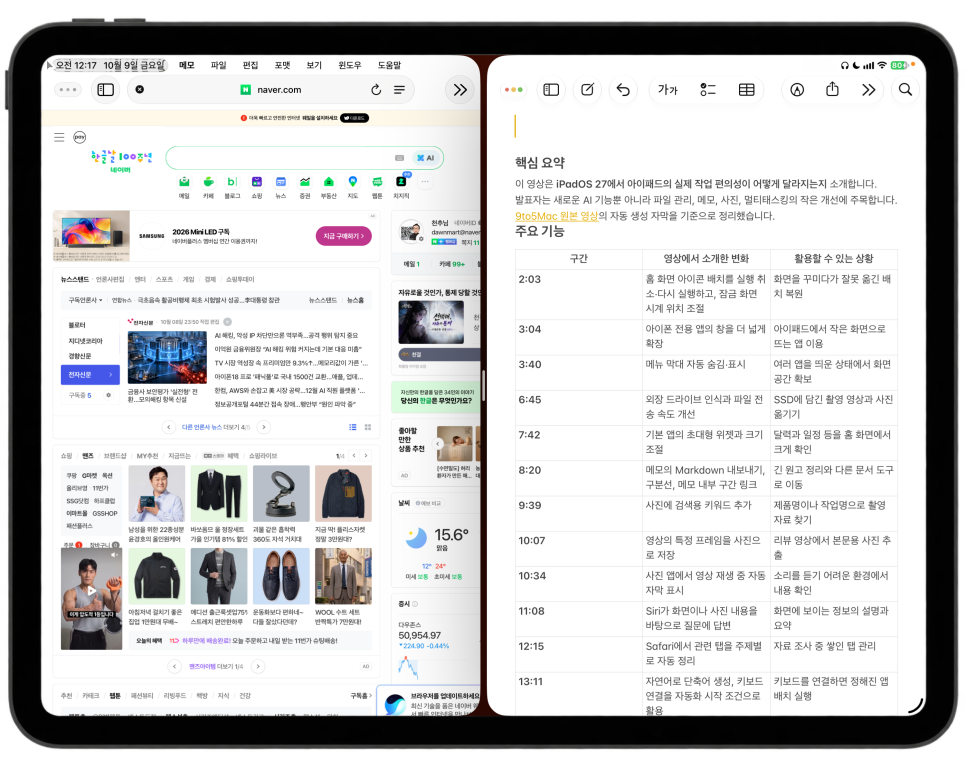Mute toggle on fitness video ad
Screen dimensions: 966x769
[114, 555]
